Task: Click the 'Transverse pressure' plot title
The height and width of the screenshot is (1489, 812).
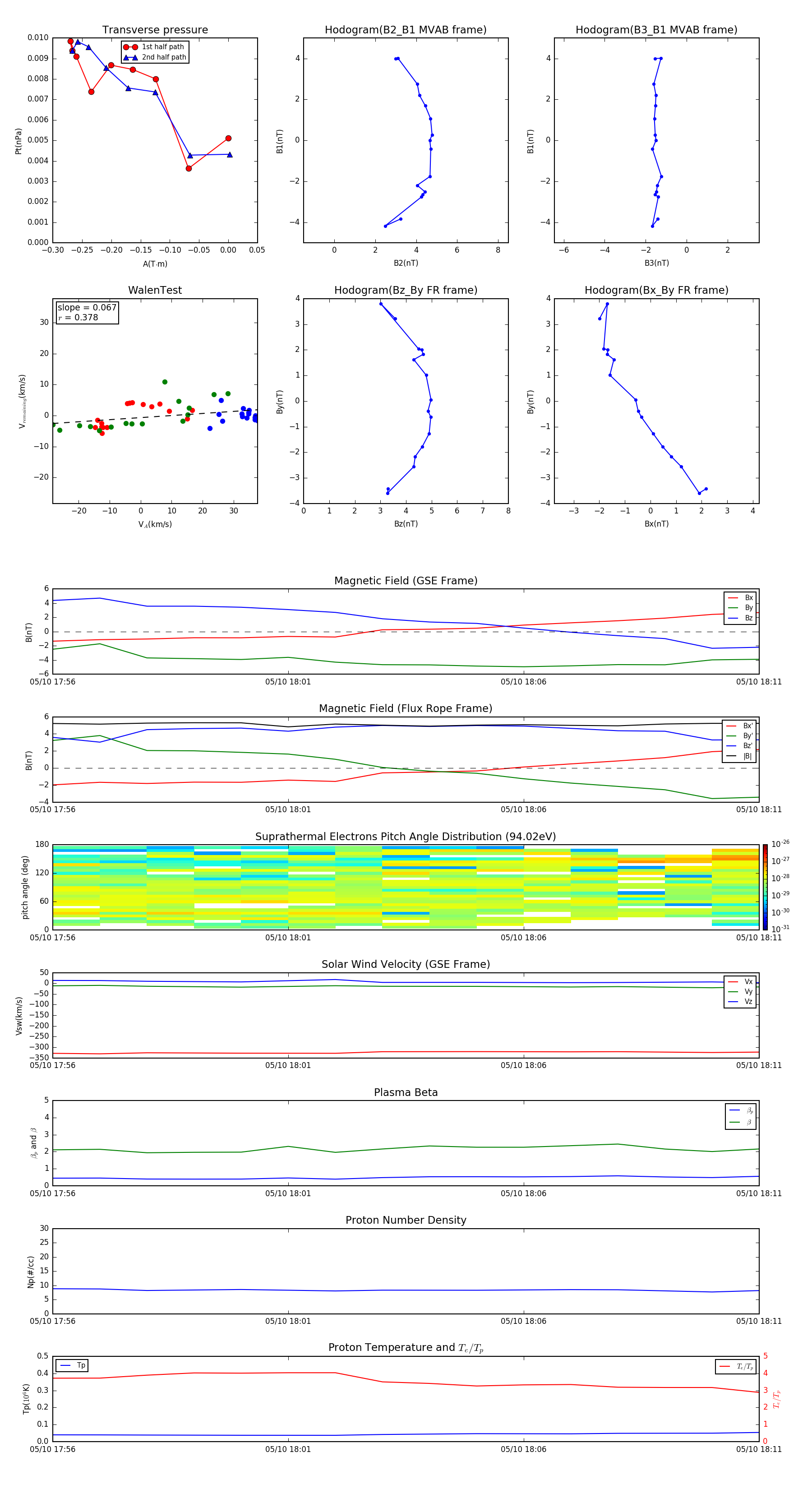Action: coord(155,30)
